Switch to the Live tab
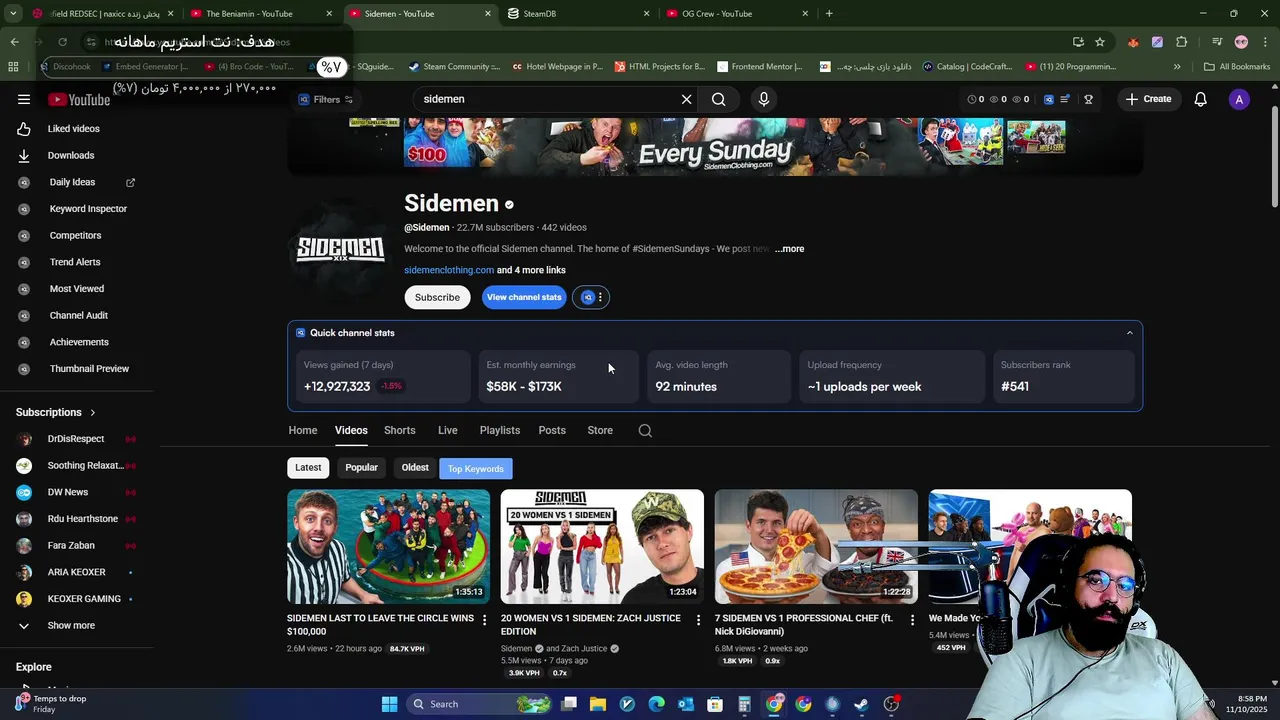This screenshot has height=720, width=1280. [x=448, y=430]
